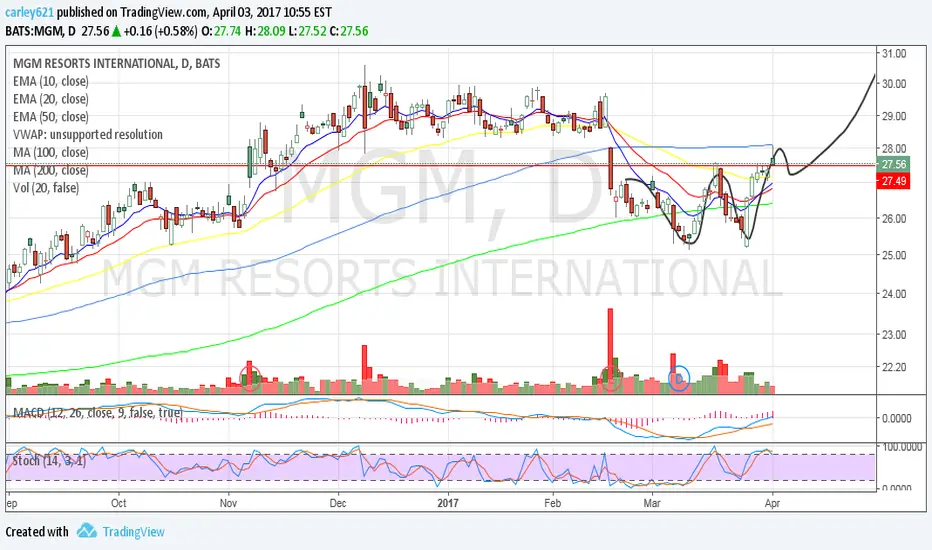Viewport: 932px width, 550px height.
Task: Select the MGM RESORTS INTERNATIONAL, D, BATS legend title
Action: (x=116, y=63)
